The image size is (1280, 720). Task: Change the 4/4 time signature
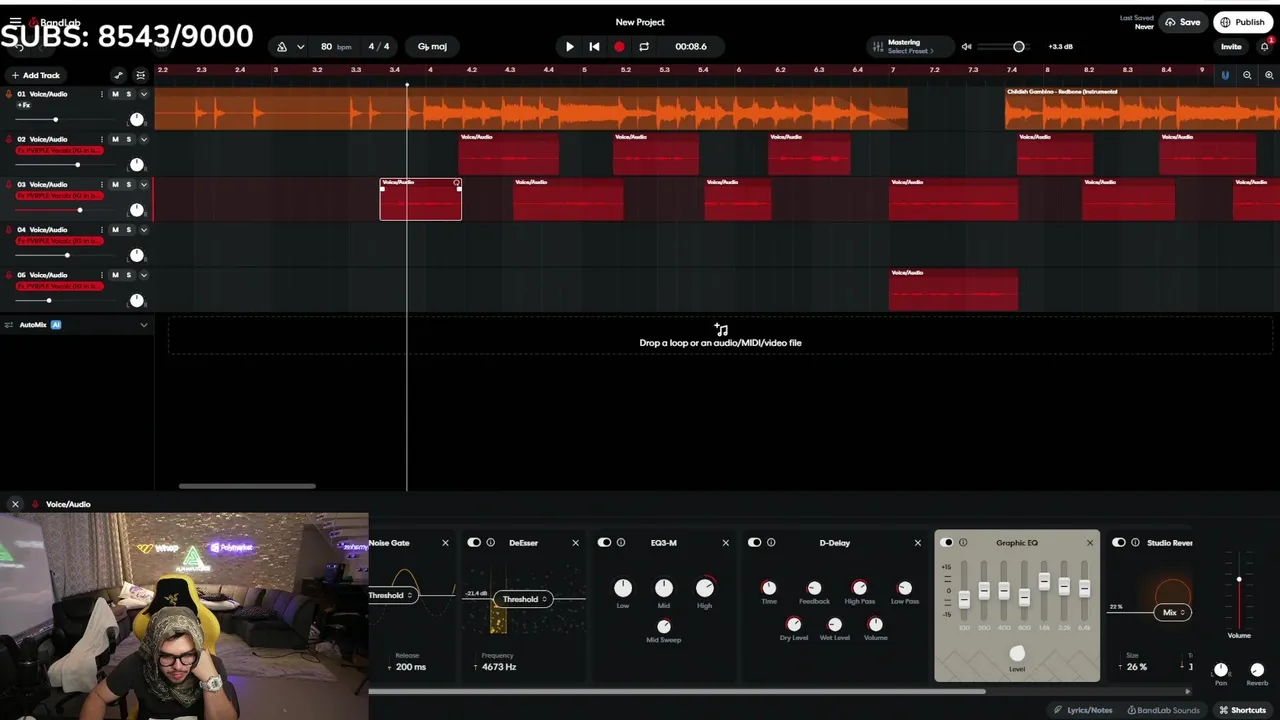point(379,47)
